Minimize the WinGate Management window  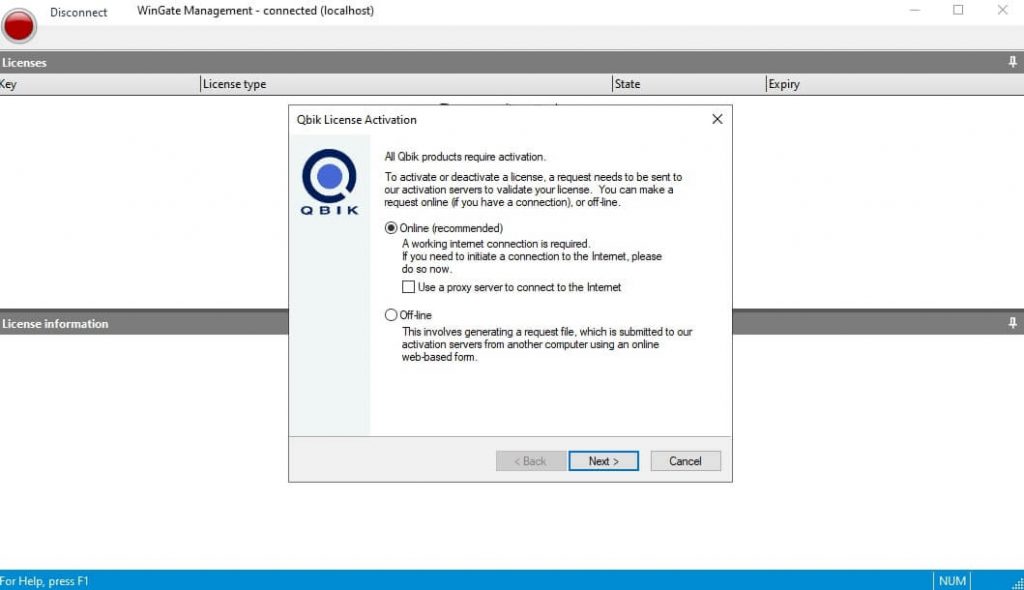(x=914, y=10)
